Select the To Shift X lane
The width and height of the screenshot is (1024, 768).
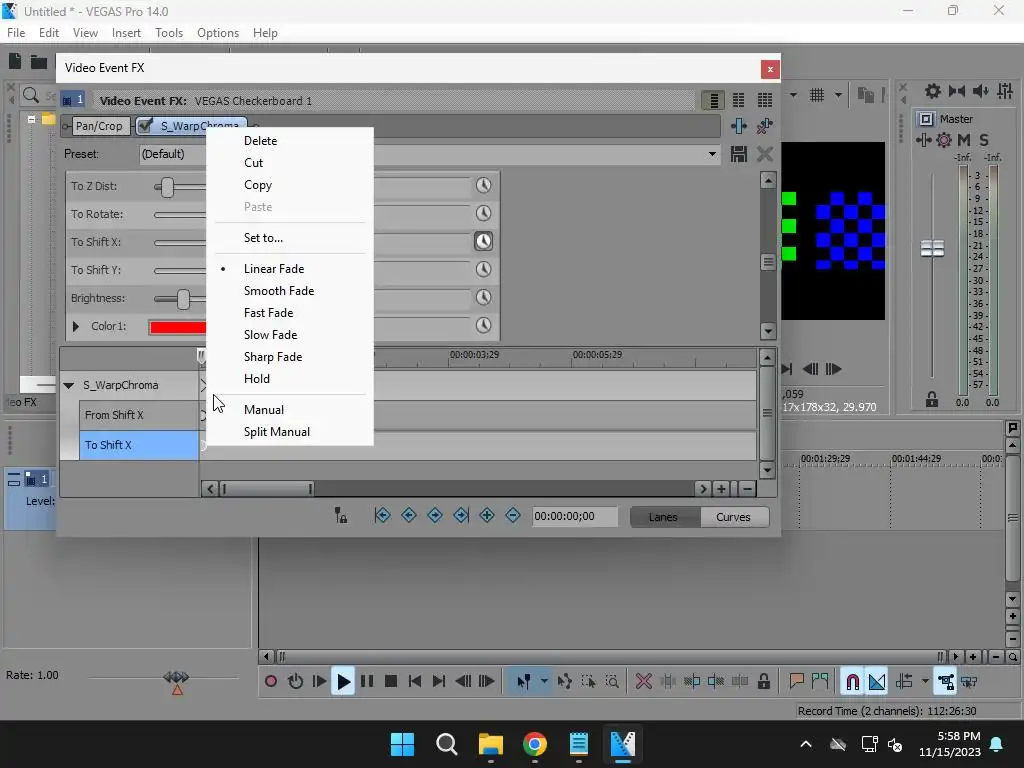tap(139, 445)
